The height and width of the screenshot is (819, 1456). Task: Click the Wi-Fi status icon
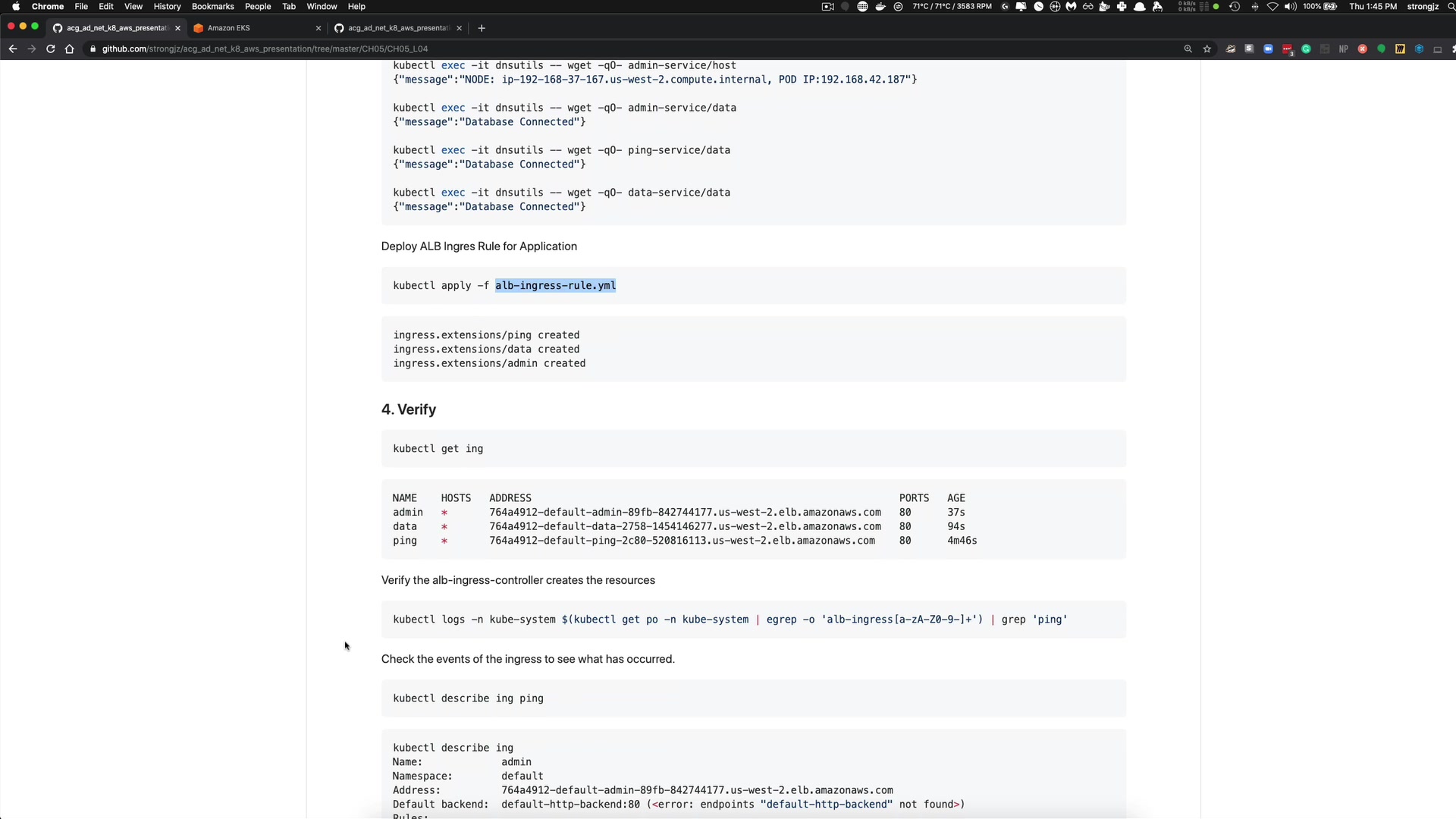tap(1272, 6)
